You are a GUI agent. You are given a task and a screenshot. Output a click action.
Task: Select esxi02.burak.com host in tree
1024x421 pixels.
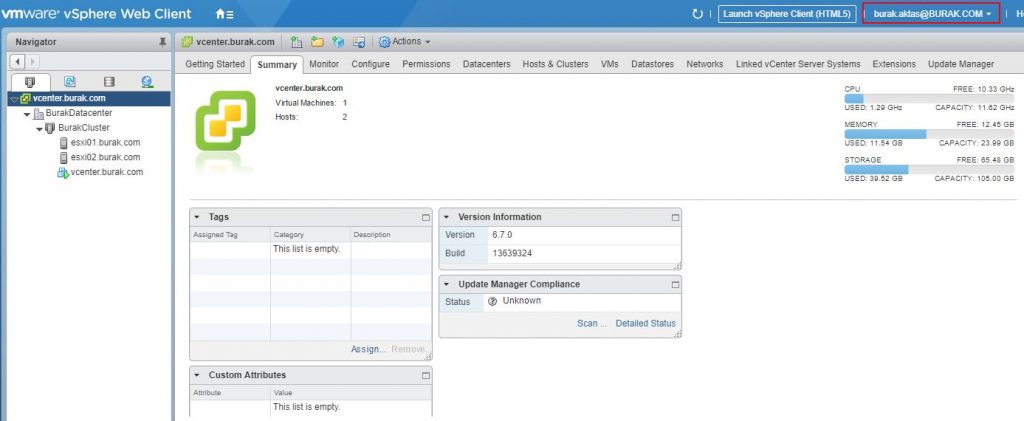point(105,157)
